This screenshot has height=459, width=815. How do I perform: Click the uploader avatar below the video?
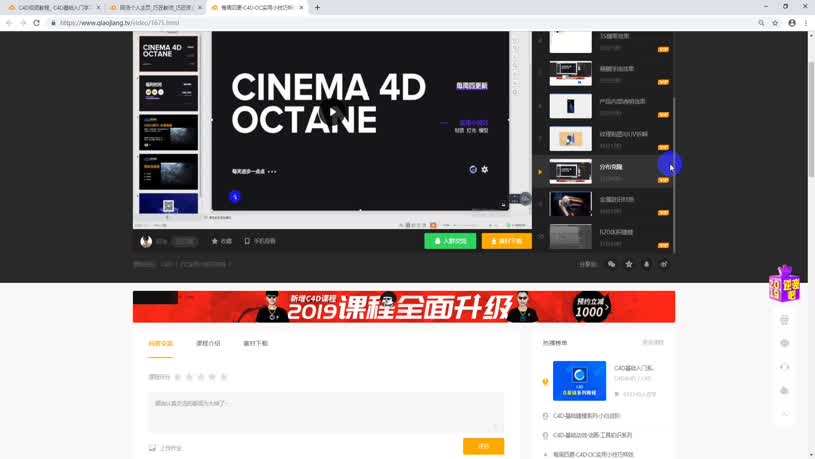[146, 241]
